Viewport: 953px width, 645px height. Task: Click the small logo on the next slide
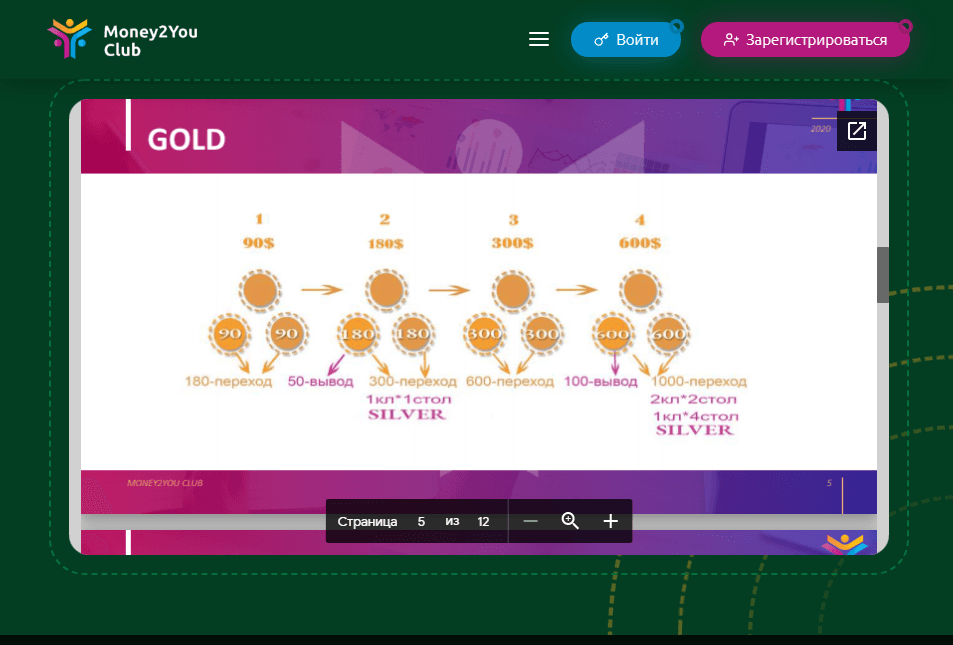(843, 544)
